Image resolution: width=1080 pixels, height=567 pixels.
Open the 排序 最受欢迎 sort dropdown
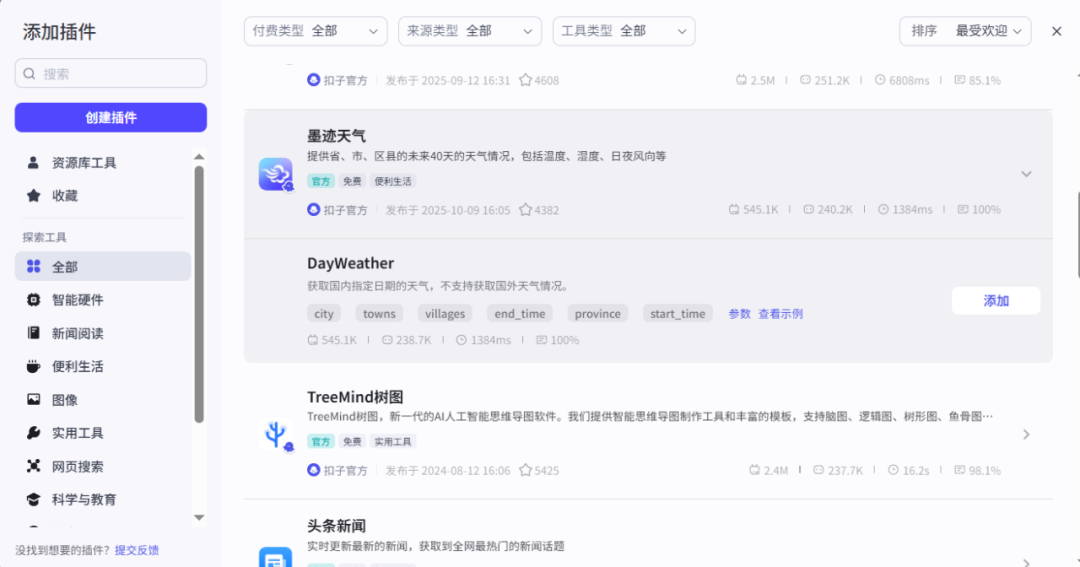(x=965, y=31)
